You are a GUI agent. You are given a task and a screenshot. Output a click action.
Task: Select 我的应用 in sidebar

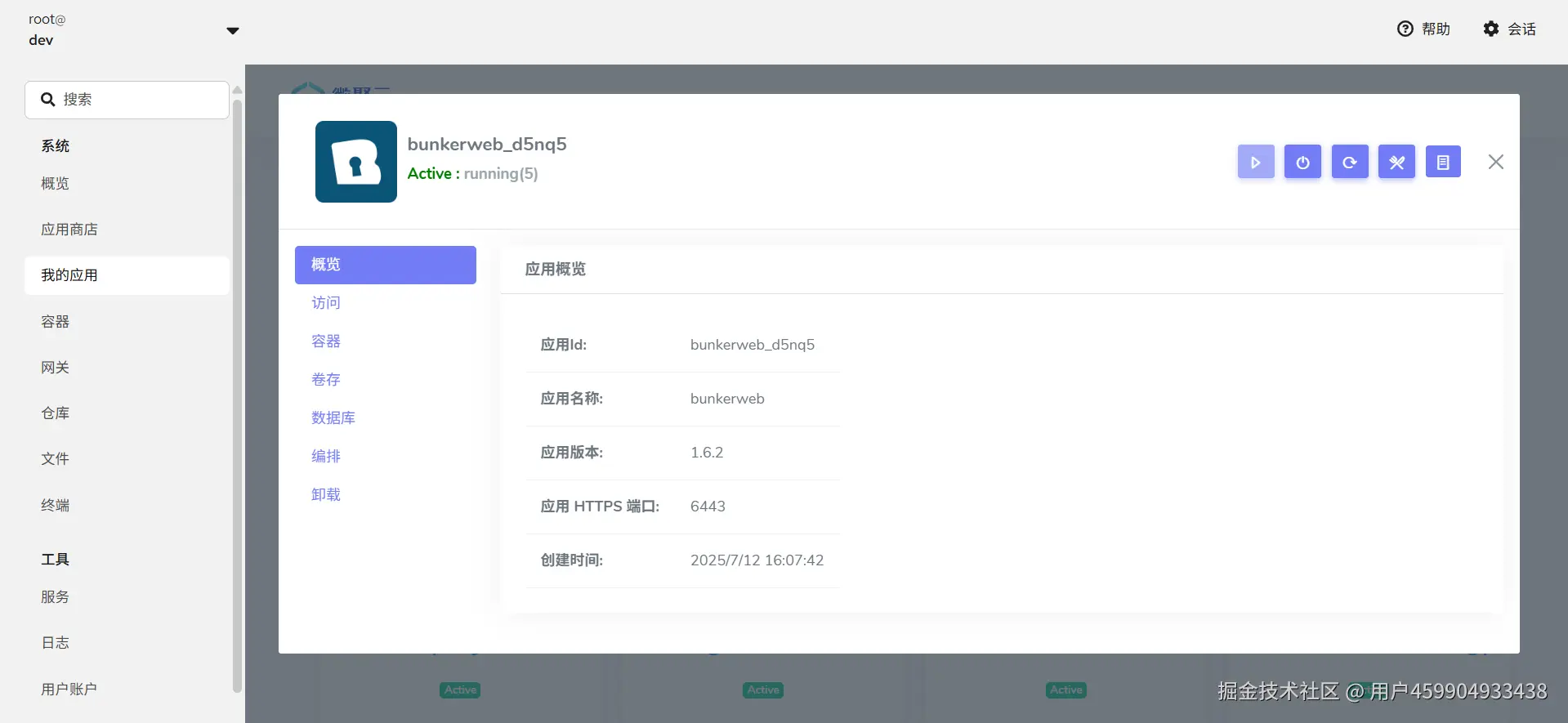(x=127, y=275)
